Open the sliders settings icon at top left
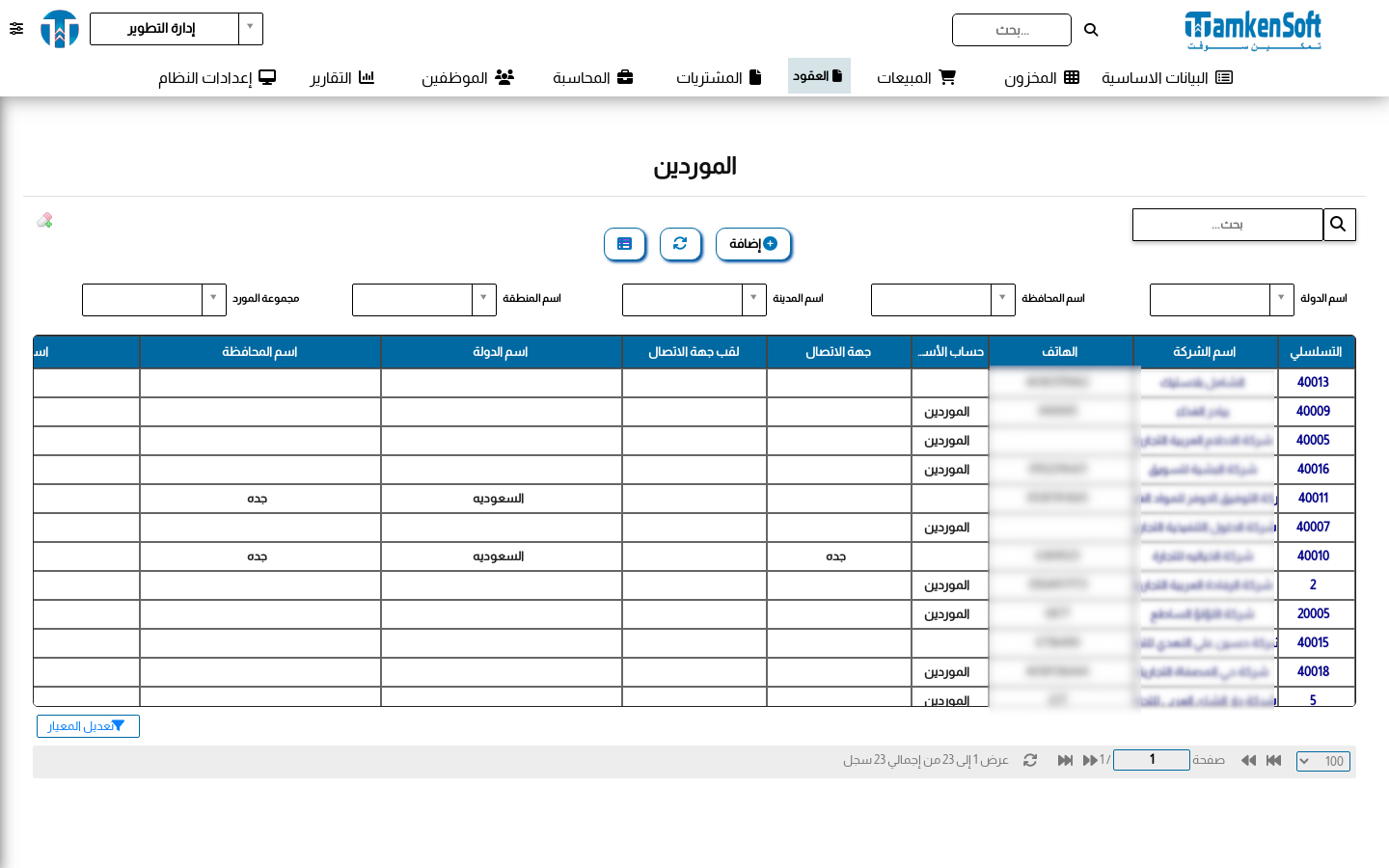The width and height of the screenshot is (1389, 868). tap(16, 29)
